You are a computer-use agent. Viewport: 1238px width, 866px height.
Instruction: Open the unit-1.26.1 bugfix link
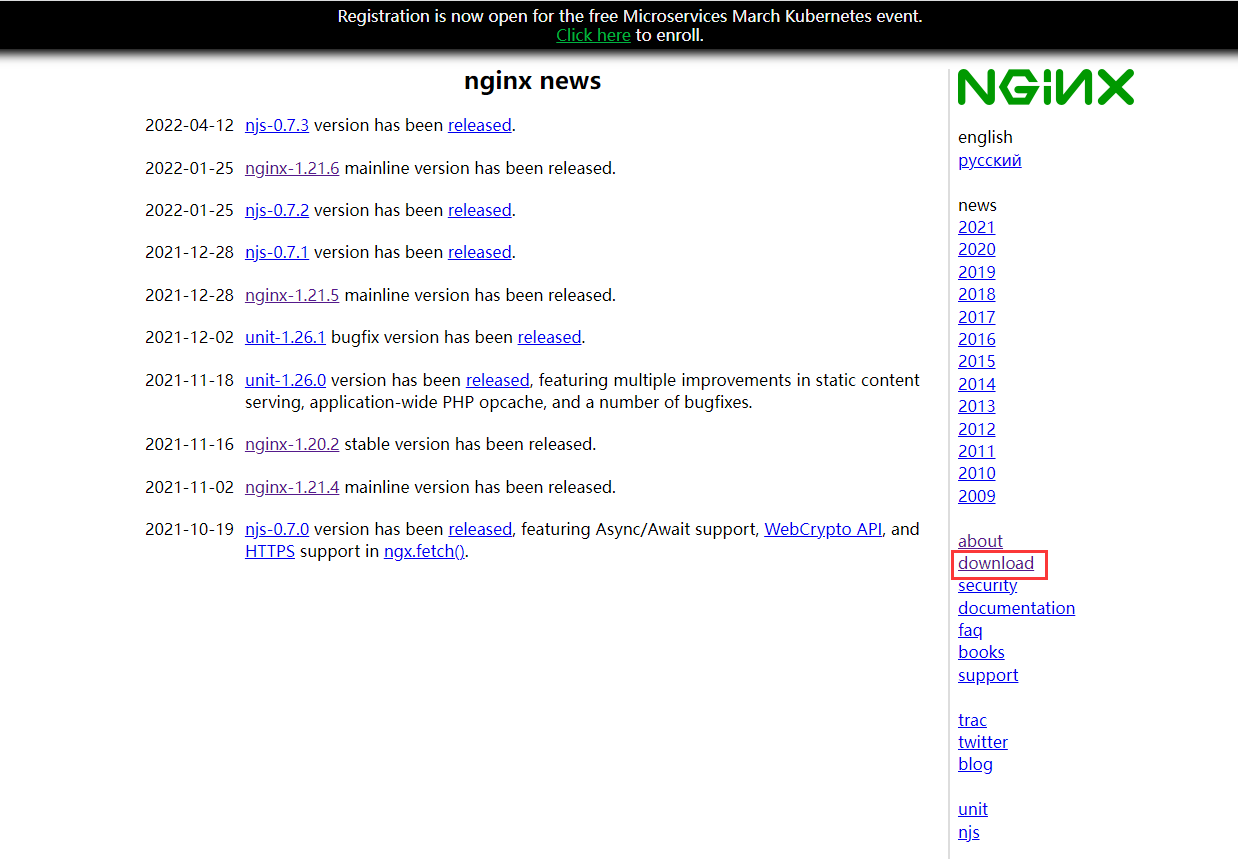pos(285,337)
